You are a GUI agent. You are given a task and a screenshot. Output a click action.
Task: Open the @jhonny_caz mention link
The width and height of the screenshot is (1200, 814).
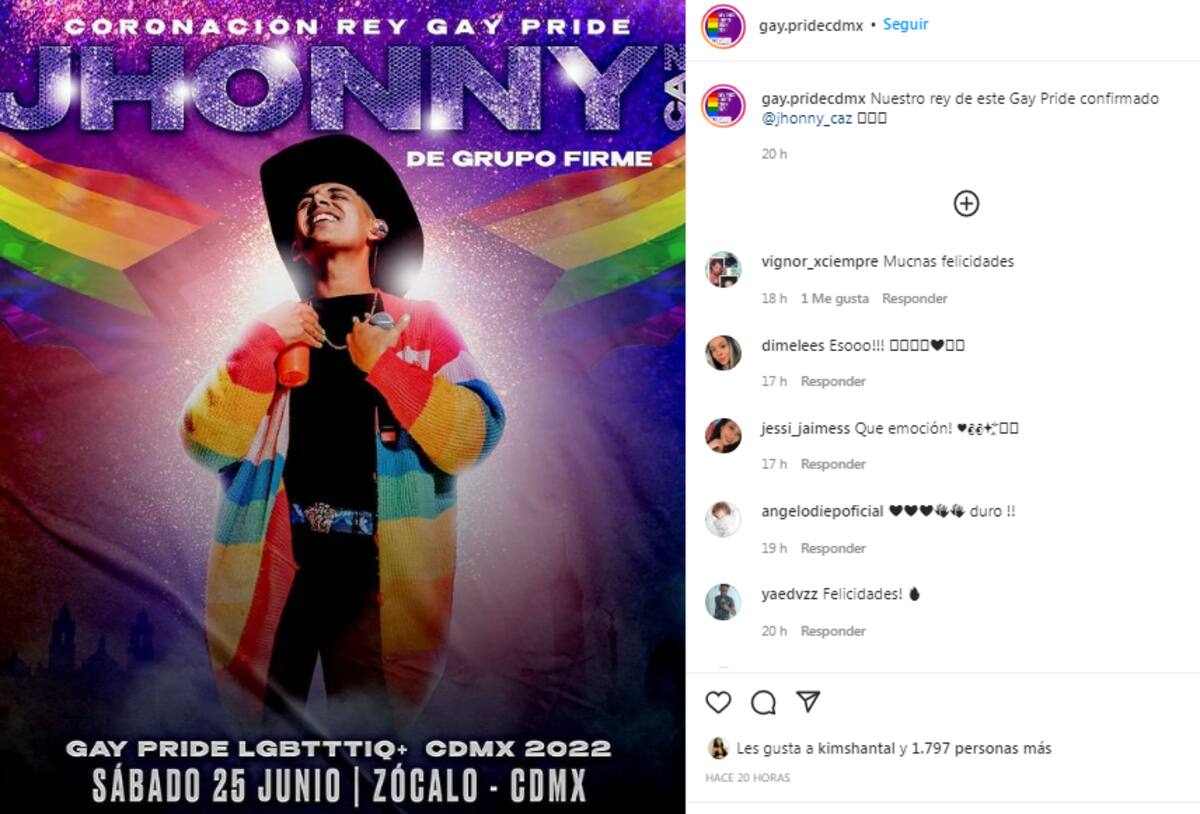pos(807,118)
